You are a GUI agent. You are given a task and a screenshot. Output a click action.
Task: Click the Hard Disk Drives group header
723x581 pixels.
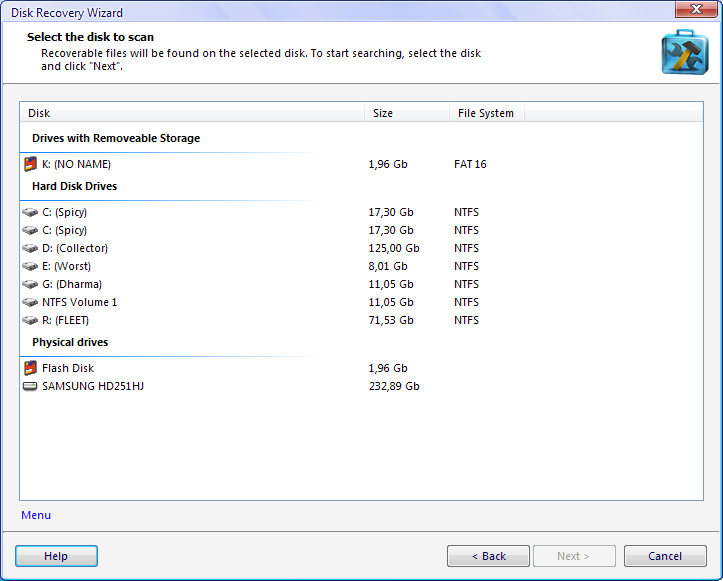click(x=74, y=186)
